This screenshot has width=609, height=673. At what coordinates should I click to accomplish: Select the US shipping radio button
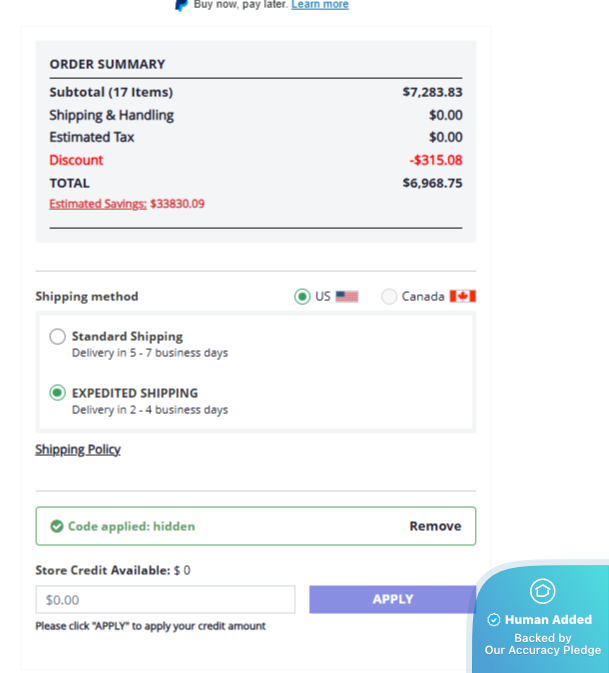(302, 297)
